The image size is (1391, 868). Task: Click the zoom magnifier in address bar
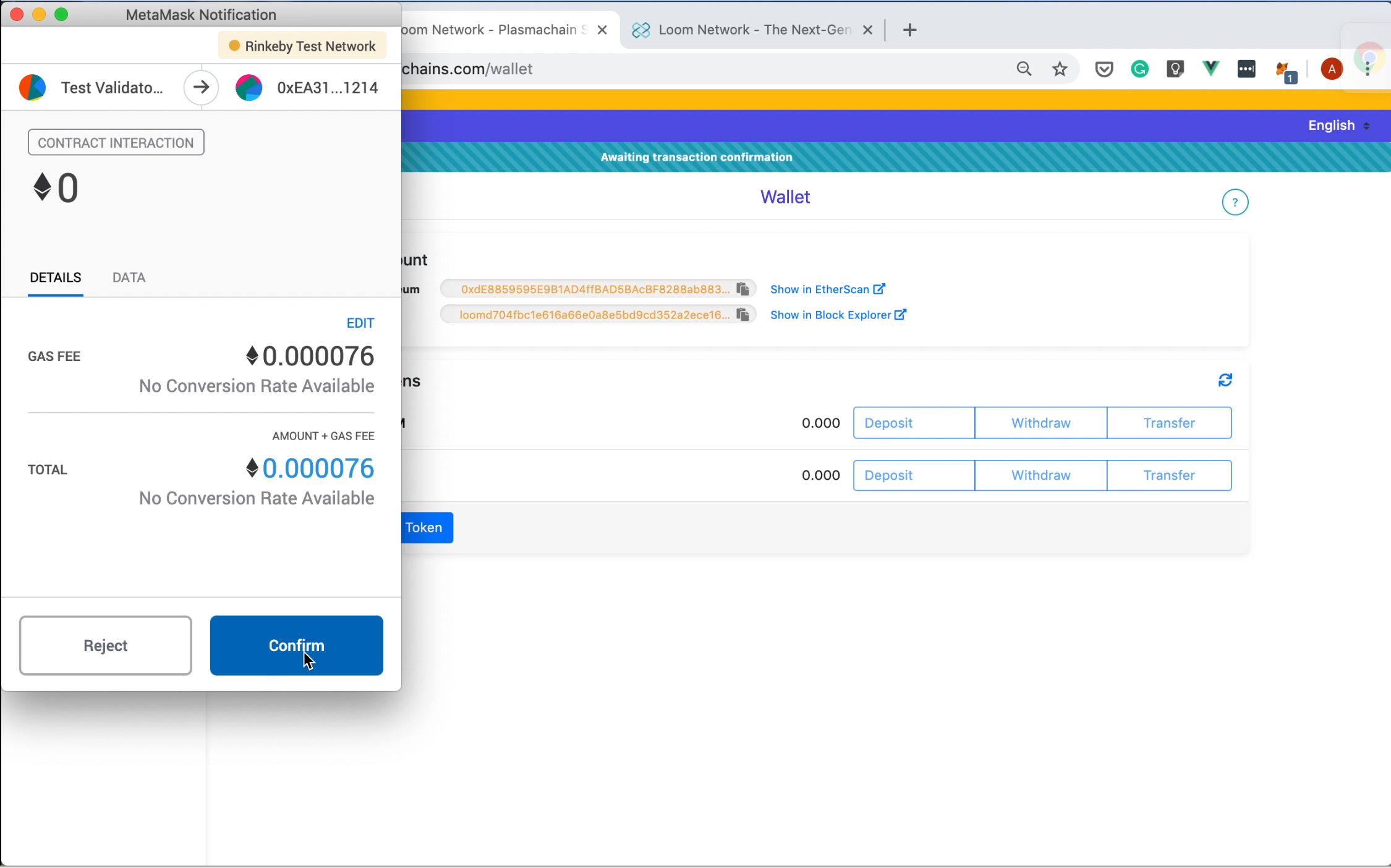click(1024, 69)
